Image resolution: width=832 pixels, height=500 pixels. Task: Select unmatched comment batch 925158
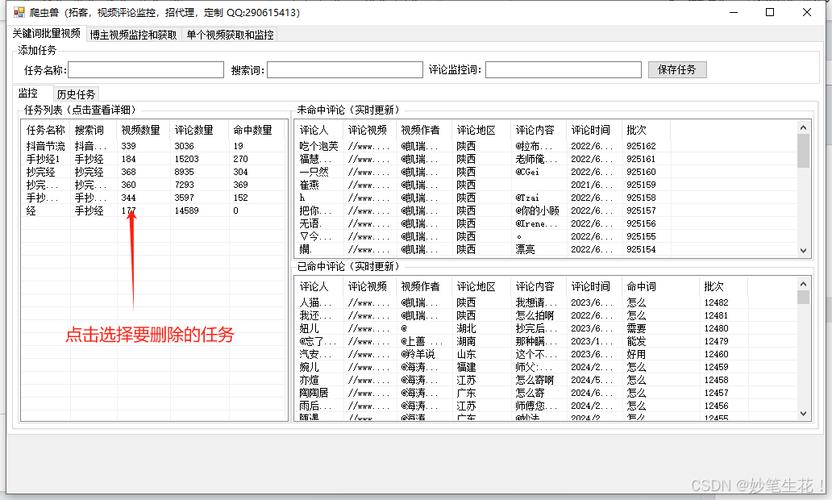point(545,197)
